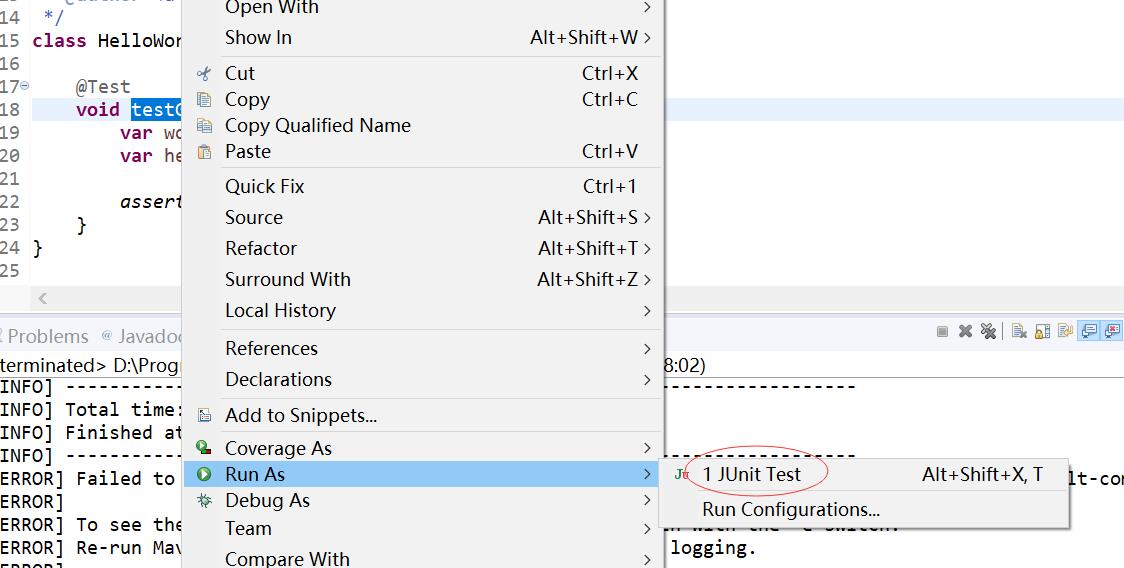Click the Cut scissors icon

pos(204,73)
